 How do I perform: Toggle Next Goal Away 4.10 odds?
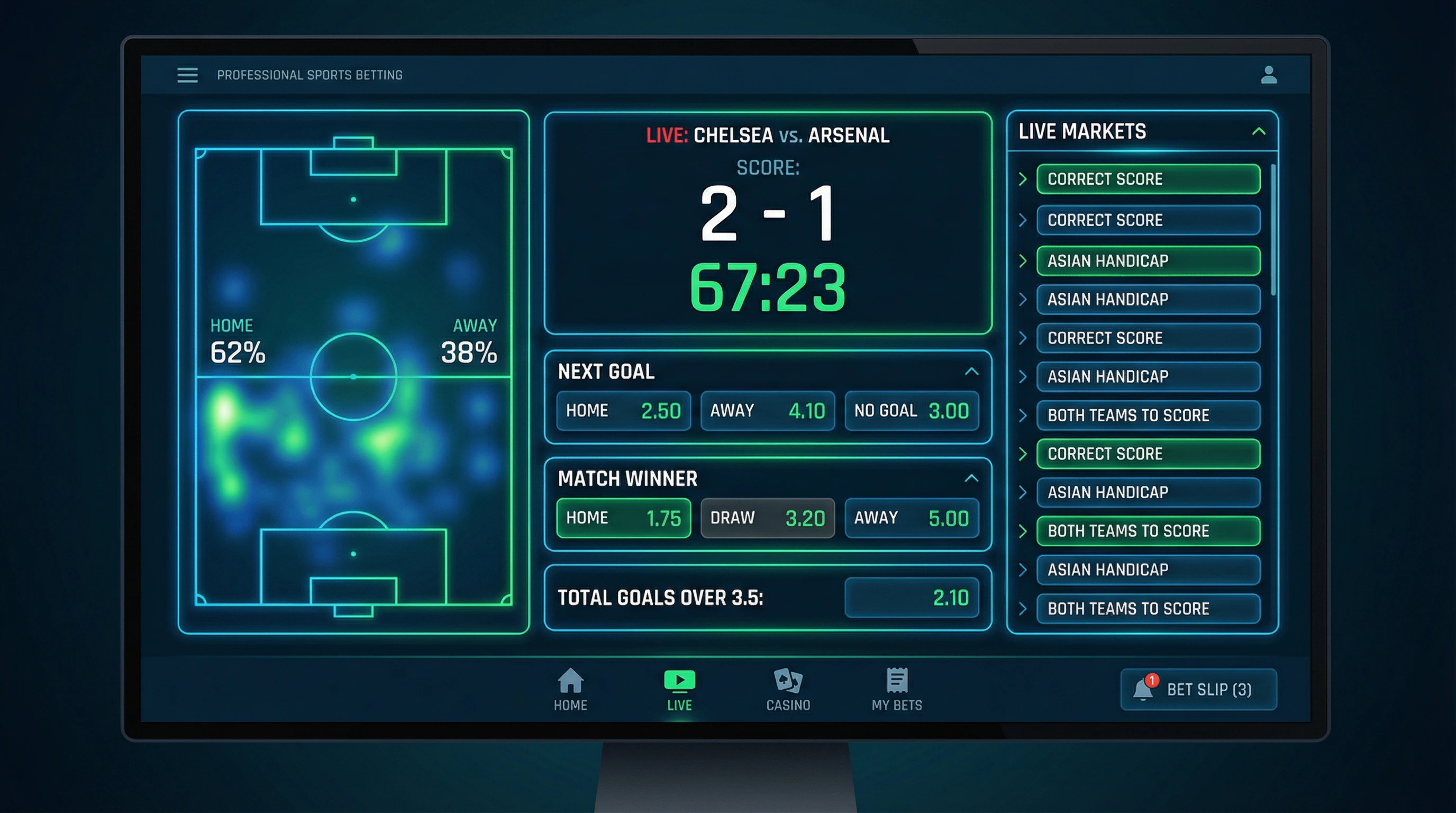(x=767, y=410)
